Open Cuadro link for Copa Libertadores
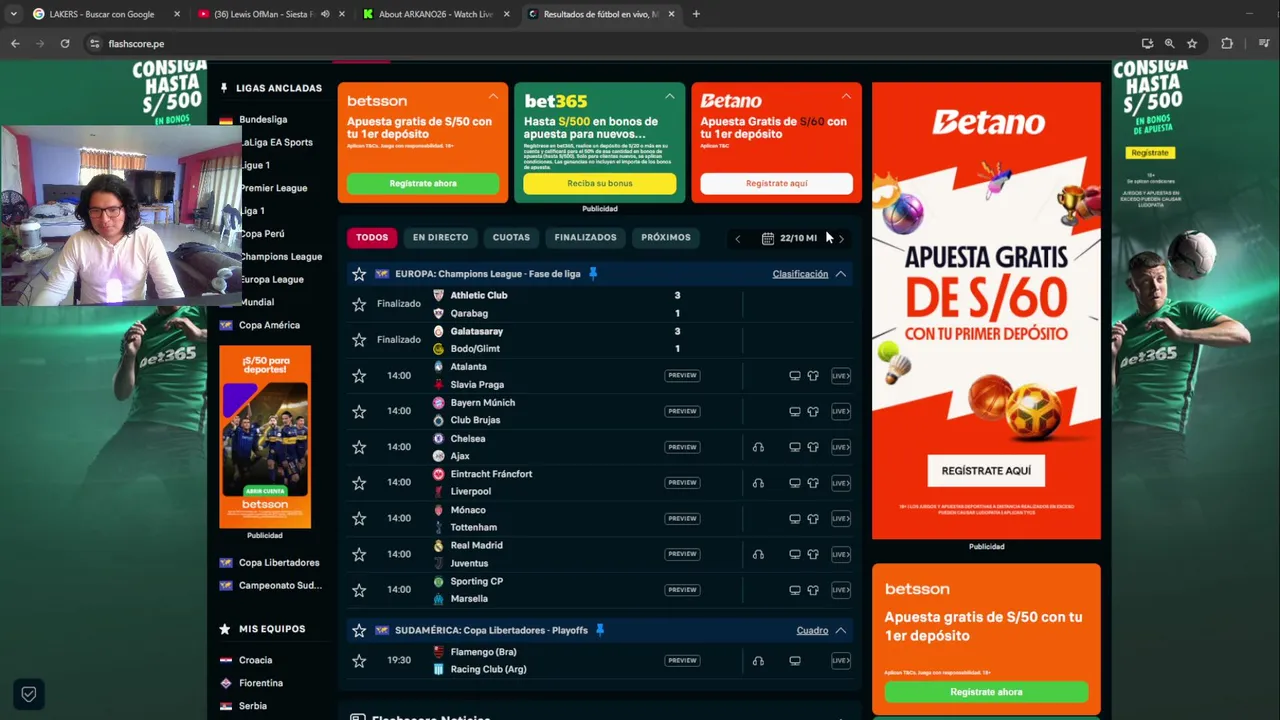The width and height of the screenshot is (1280, 720). 812,631
